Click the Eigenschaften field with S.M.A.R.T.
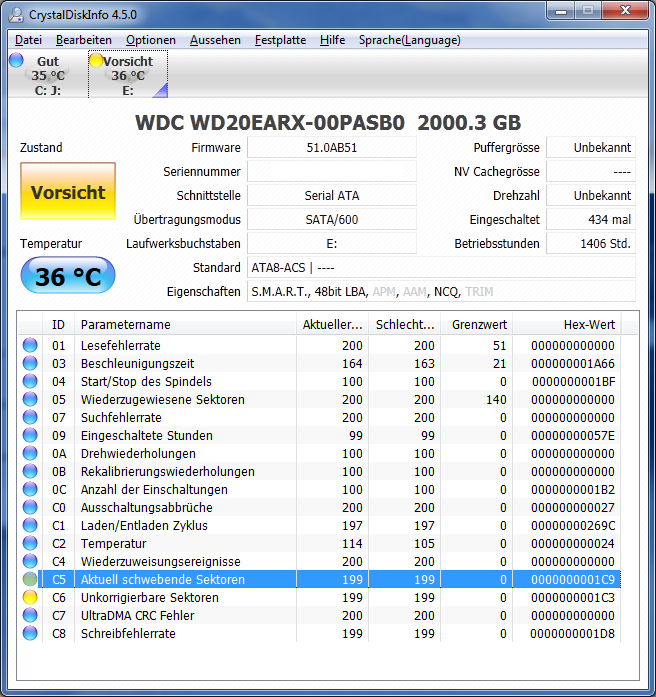656x697 pixels. pos(441,292)
